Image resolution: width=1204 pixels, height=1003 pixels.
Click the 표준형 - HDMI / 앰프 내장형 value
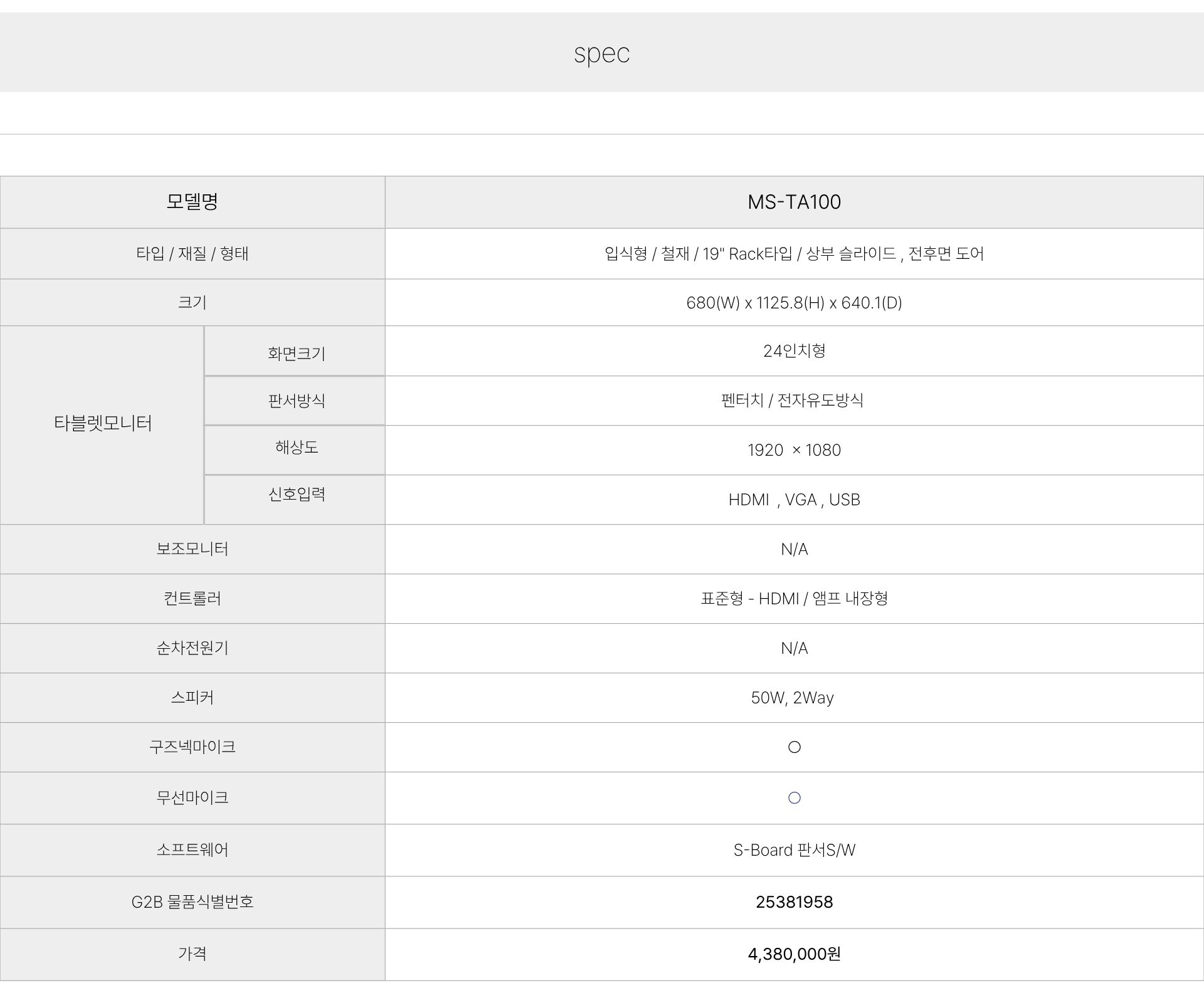tap(794, 599)
